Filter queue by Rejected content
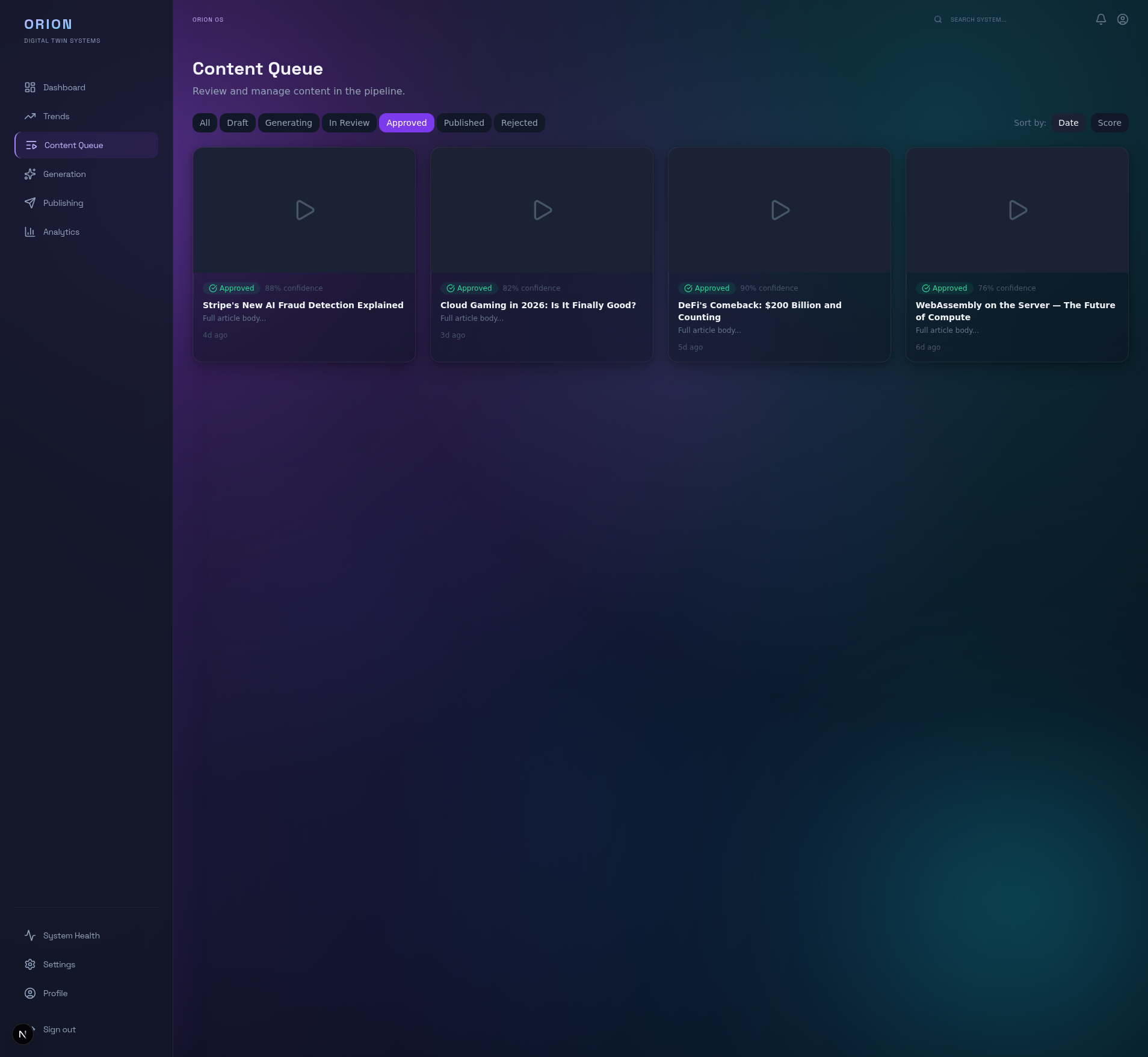 click(x=519, y=122)
